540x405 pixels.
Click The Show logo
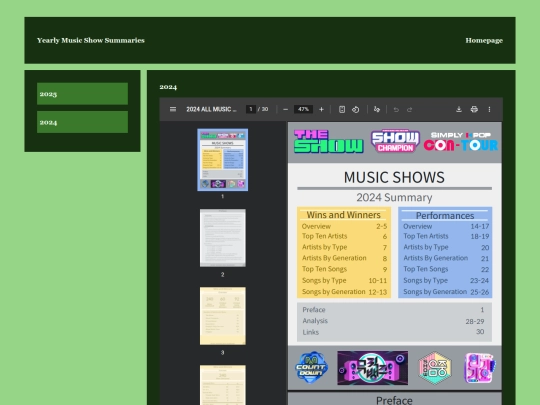(x=329, y=141)
